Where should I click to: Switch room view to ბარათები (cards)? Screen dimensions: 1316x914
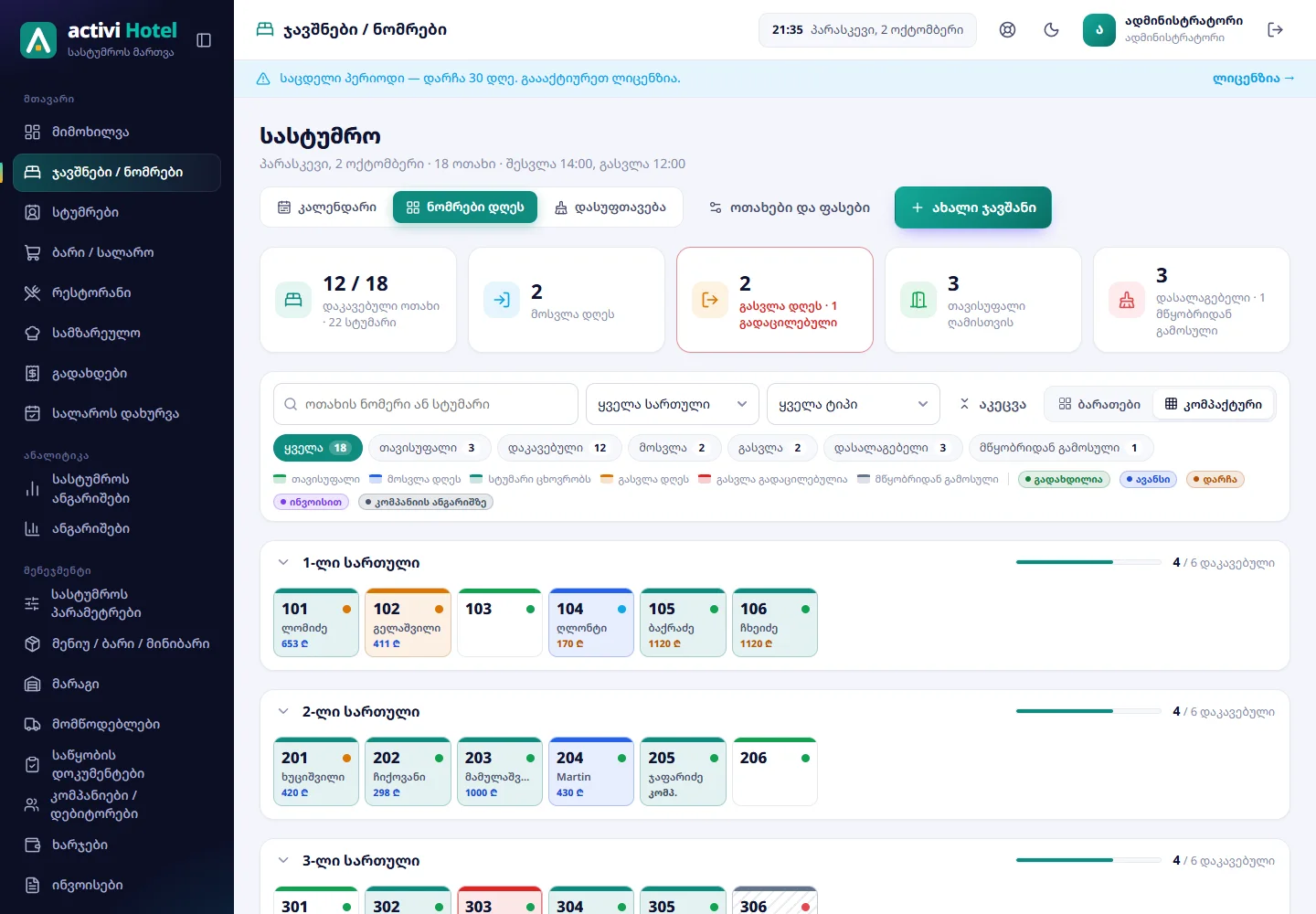(1099, 404)
